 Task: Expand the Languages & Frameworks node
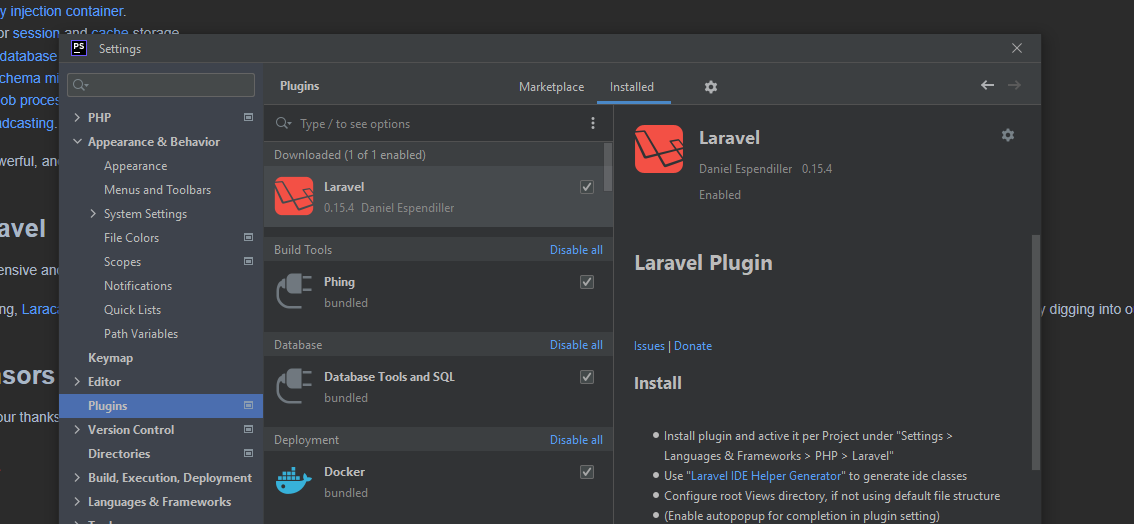78,502
